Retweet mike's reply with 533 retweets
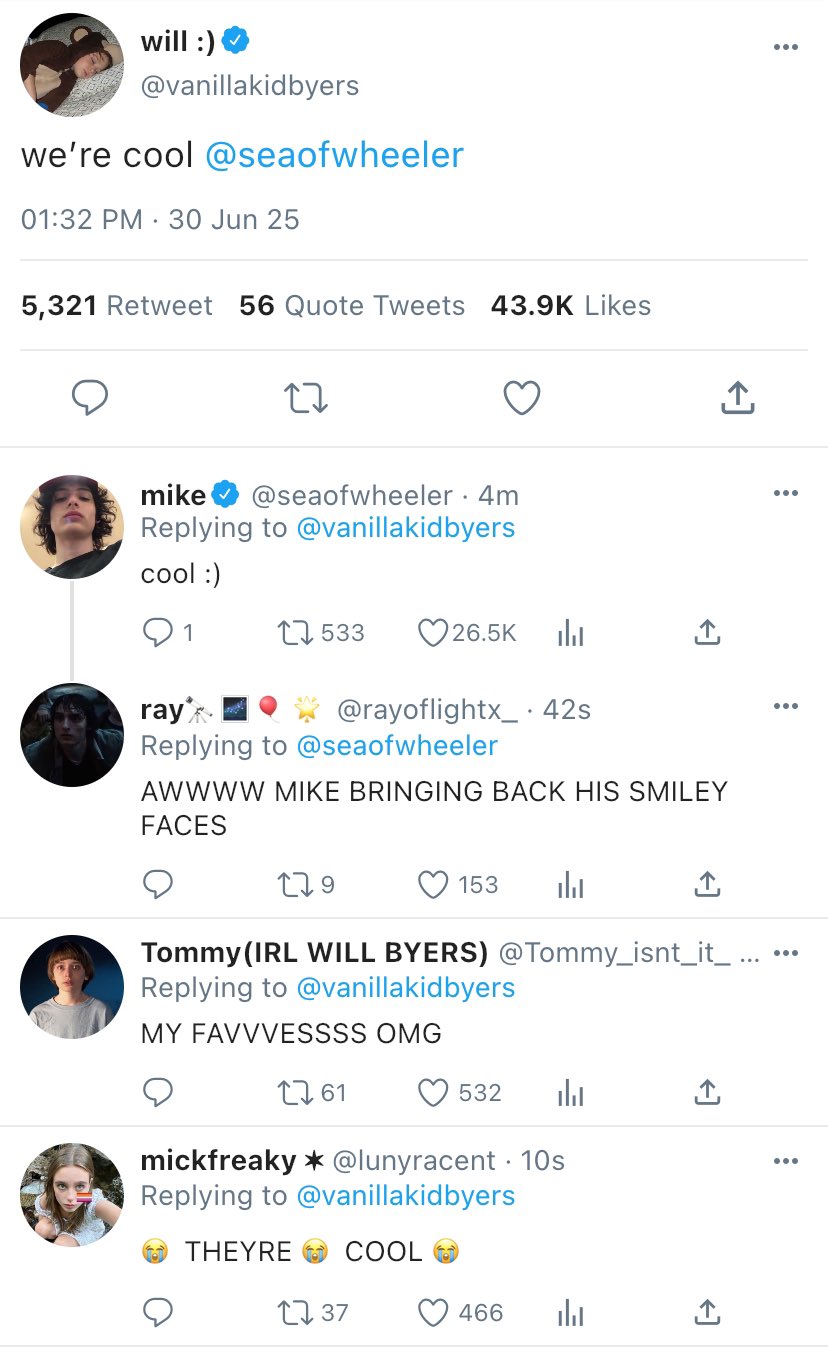The width and height of the screenshot is (828, 1353). 291,633
